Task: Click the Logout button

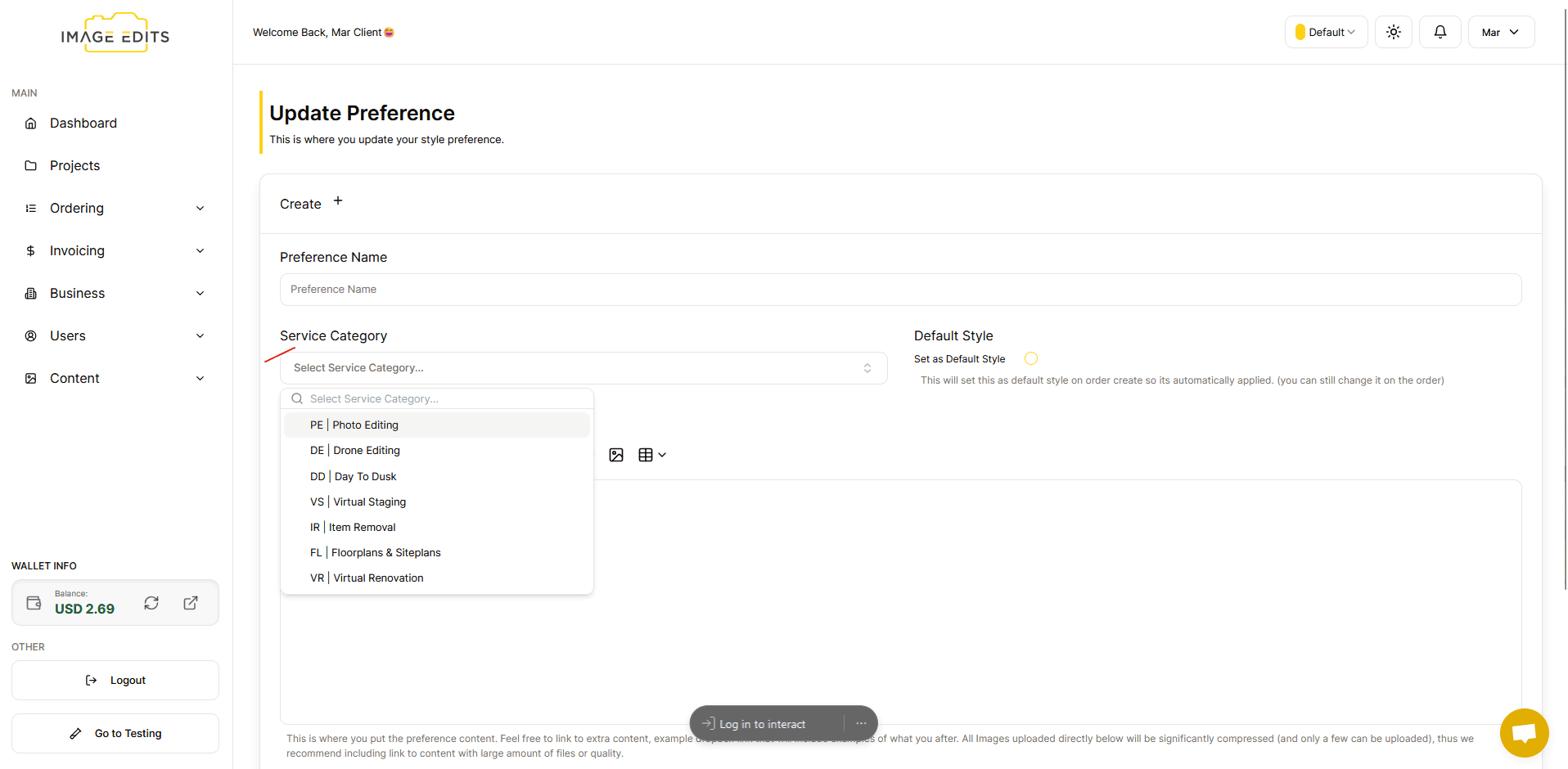Action: pyautogui.click(x=115, y=680)
